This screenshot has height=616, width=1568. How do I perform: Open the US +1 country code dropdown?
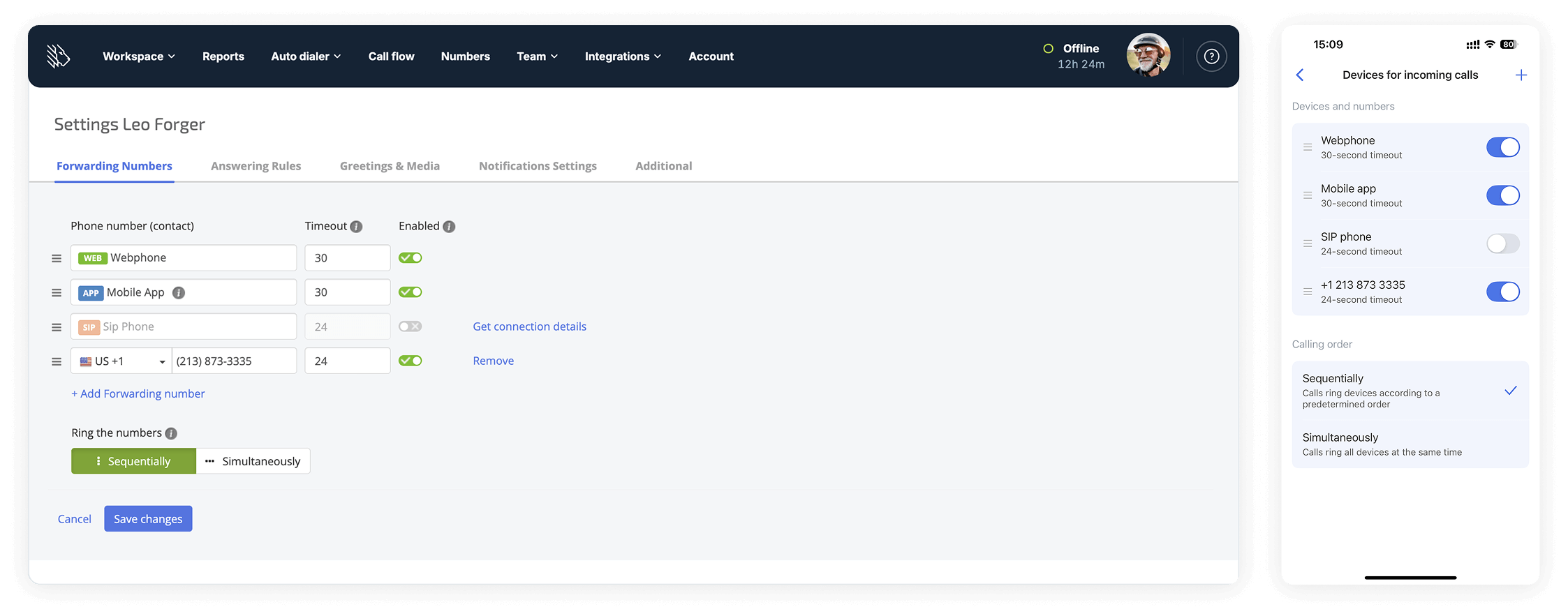tap(121, 361)
